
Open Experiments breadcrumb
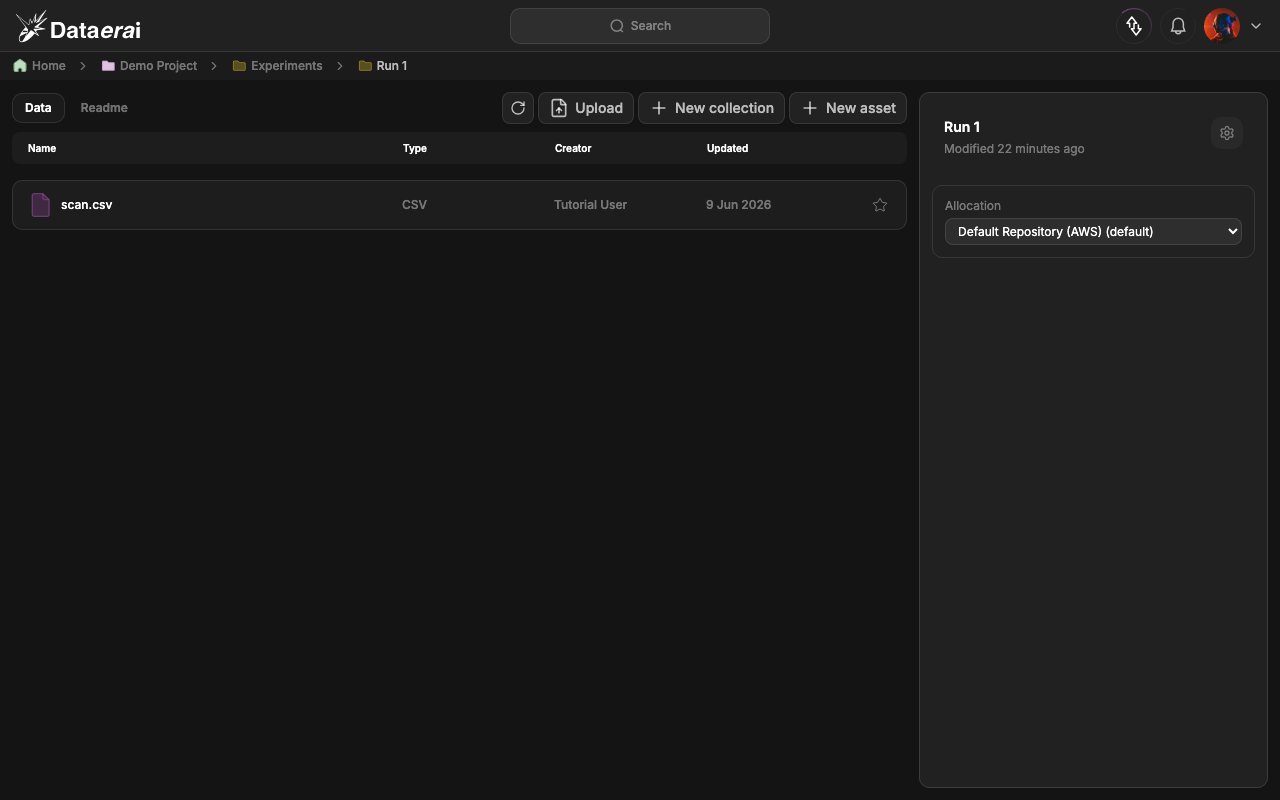tap(277, 66)
